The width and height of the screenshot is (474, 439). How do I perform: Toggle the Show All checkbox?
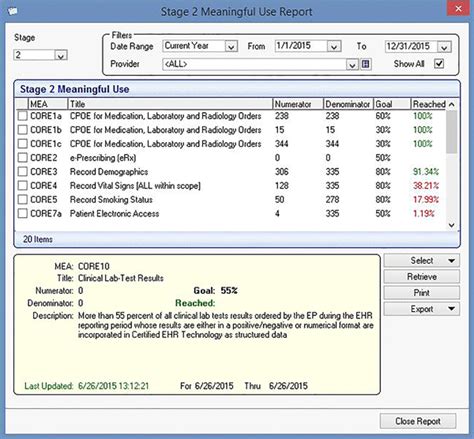439,64
